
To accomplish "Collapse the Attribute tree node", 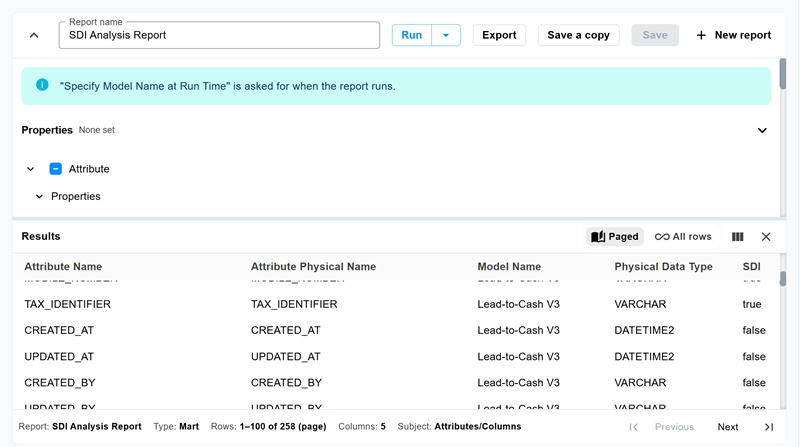I will click(x=31, y=169).
